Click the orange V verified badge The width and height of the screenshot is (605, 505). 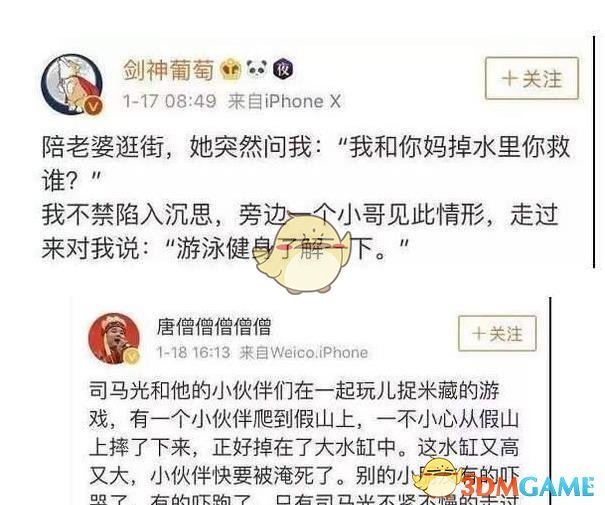[94, 105]
